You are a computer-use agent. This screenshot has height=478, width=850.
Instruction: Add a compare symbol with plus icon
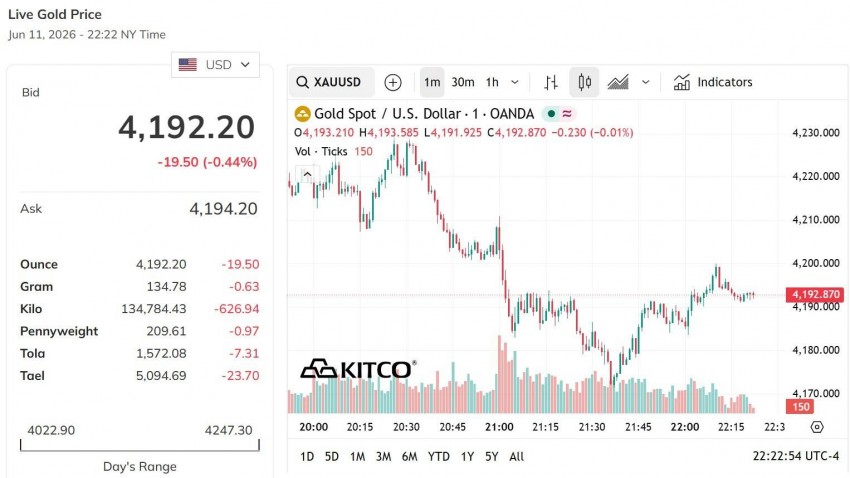392,82
